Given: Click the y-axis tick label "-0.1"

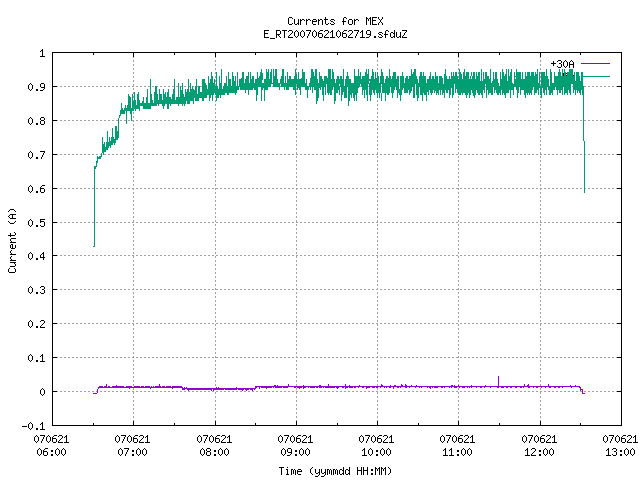Looking at the screenshot, I should point(33,426).
